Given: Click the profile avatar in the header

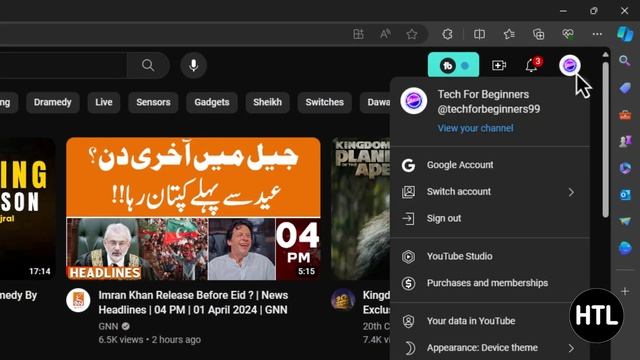Looking at the screenshot, I should click(570, 65).
